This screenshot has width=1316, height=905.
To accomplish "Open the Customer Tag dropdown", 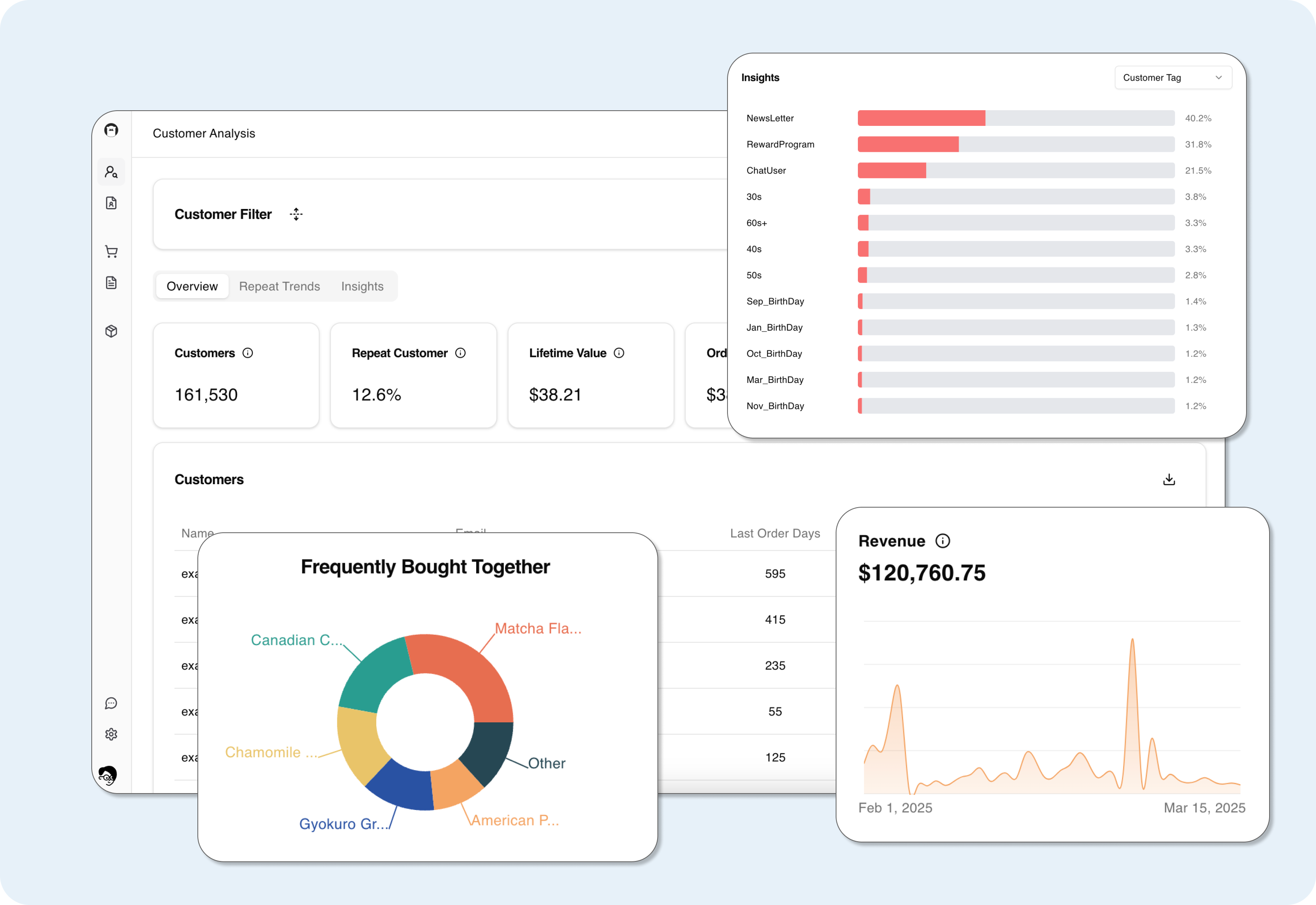I will (1172, 78).
